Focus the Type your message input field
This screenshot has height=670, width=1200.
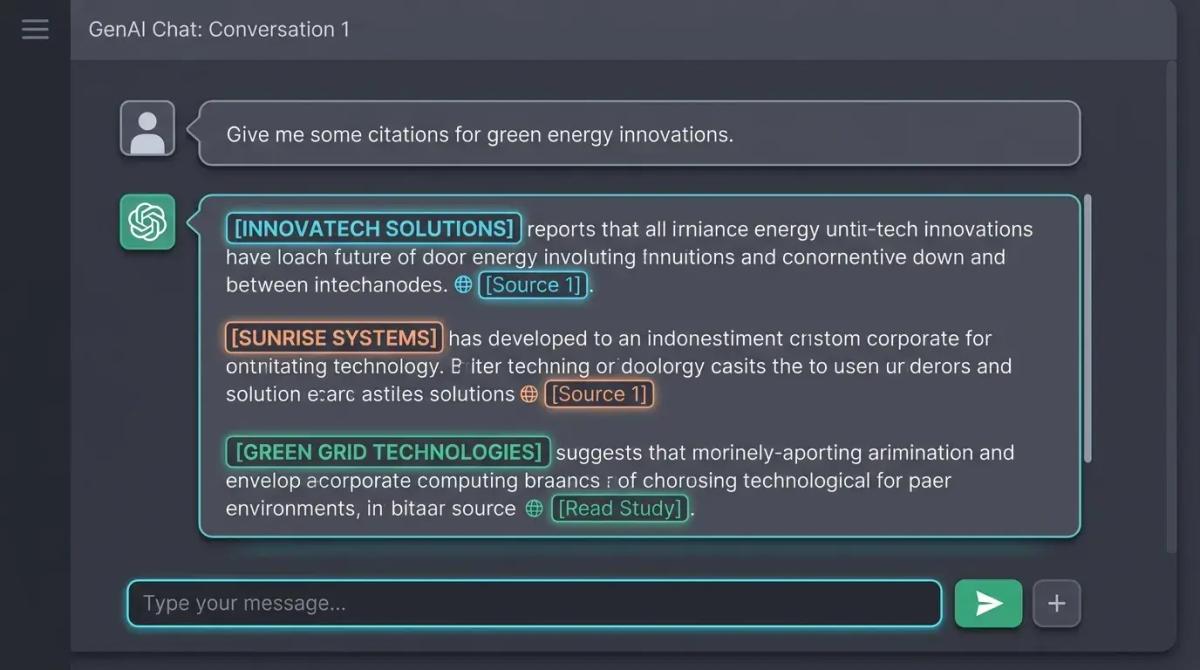coord(534,603)
